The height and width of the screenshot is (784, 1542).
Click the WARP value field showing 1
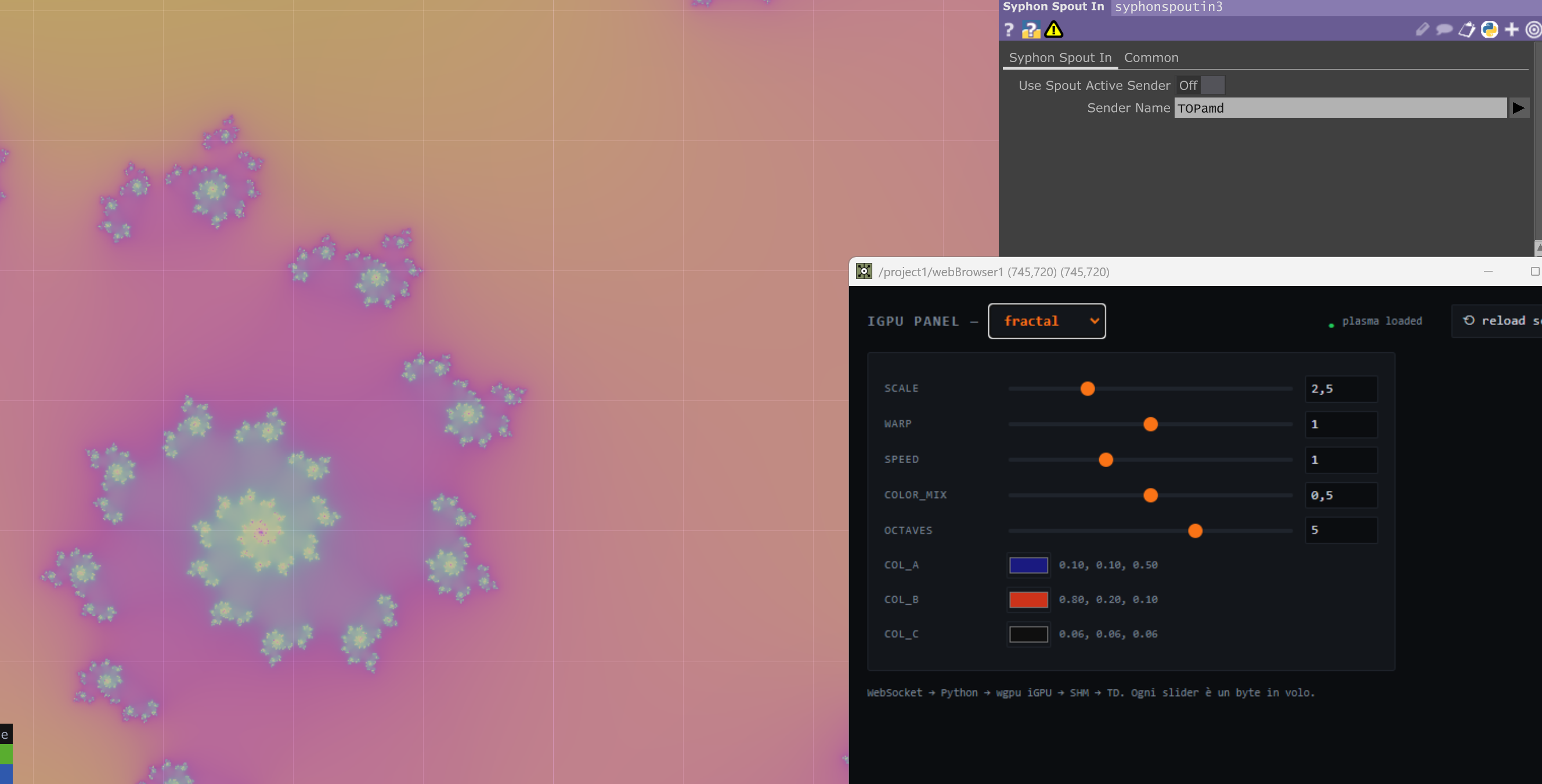click(x=1341, y=424)
